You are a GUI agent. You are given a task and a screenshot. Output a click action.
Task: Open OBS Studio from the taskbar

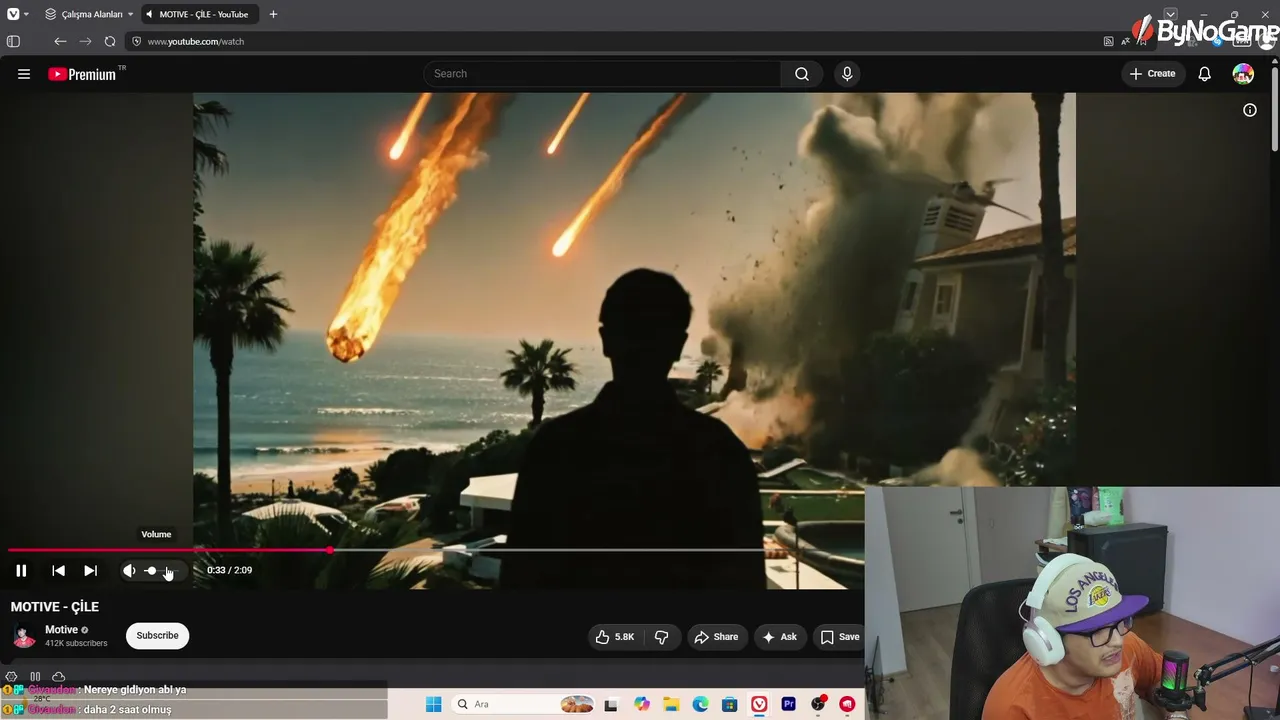[818, 704]
